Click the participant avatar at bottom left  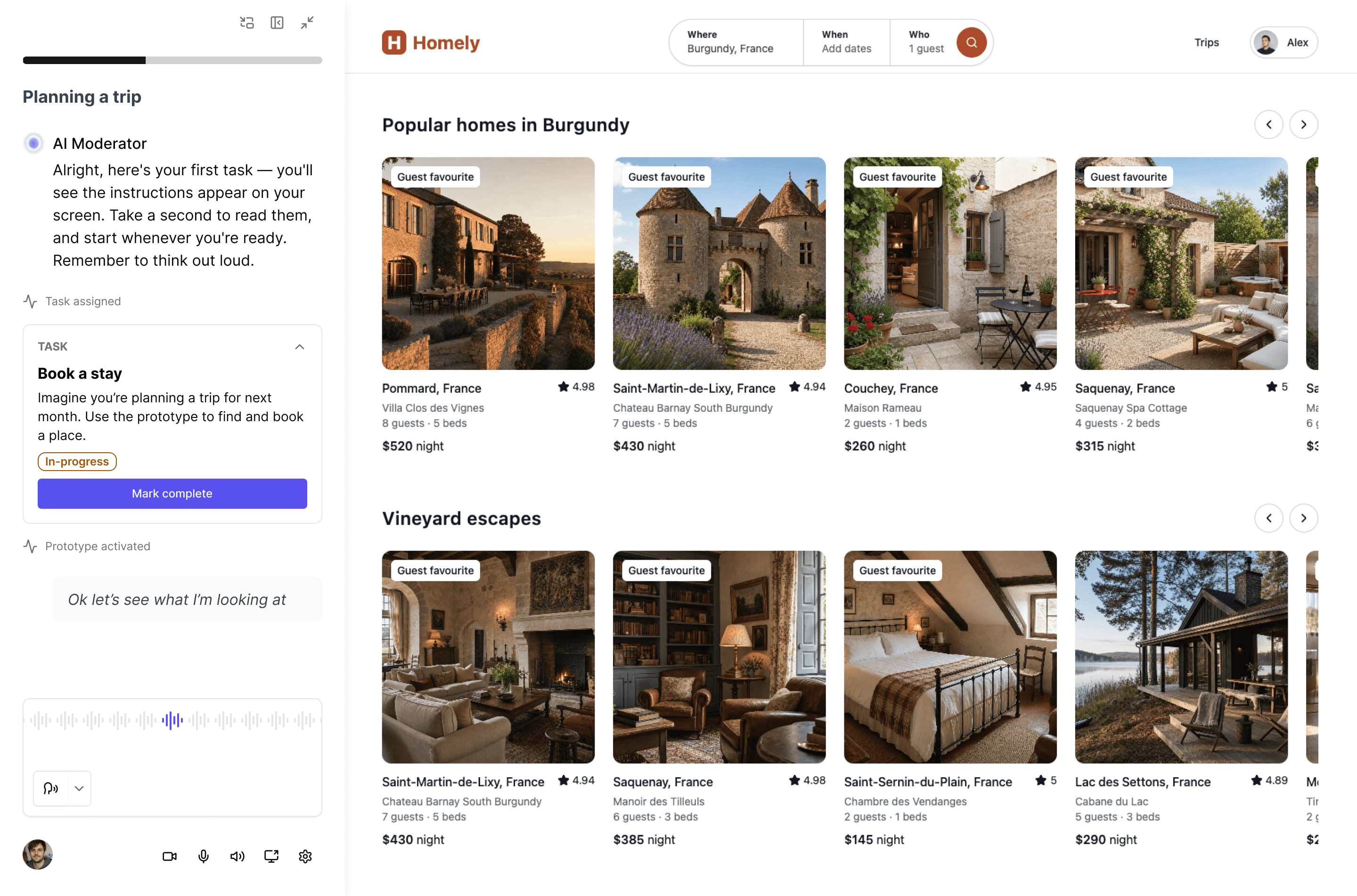[x=38, y=854]
